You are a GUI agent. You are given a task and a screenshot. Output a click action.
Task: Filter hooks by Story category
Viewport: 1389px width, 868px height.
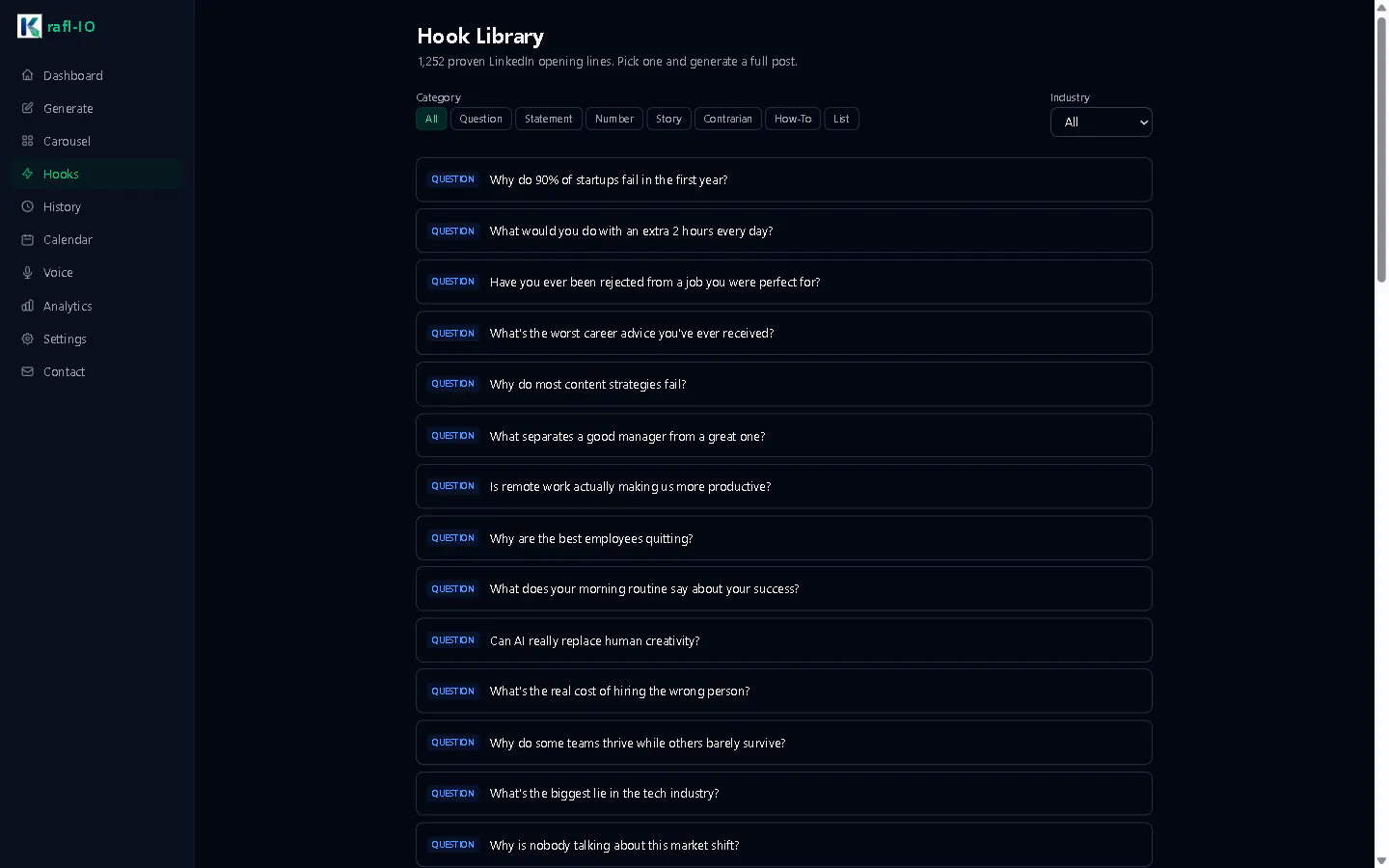tap(668, 119)
